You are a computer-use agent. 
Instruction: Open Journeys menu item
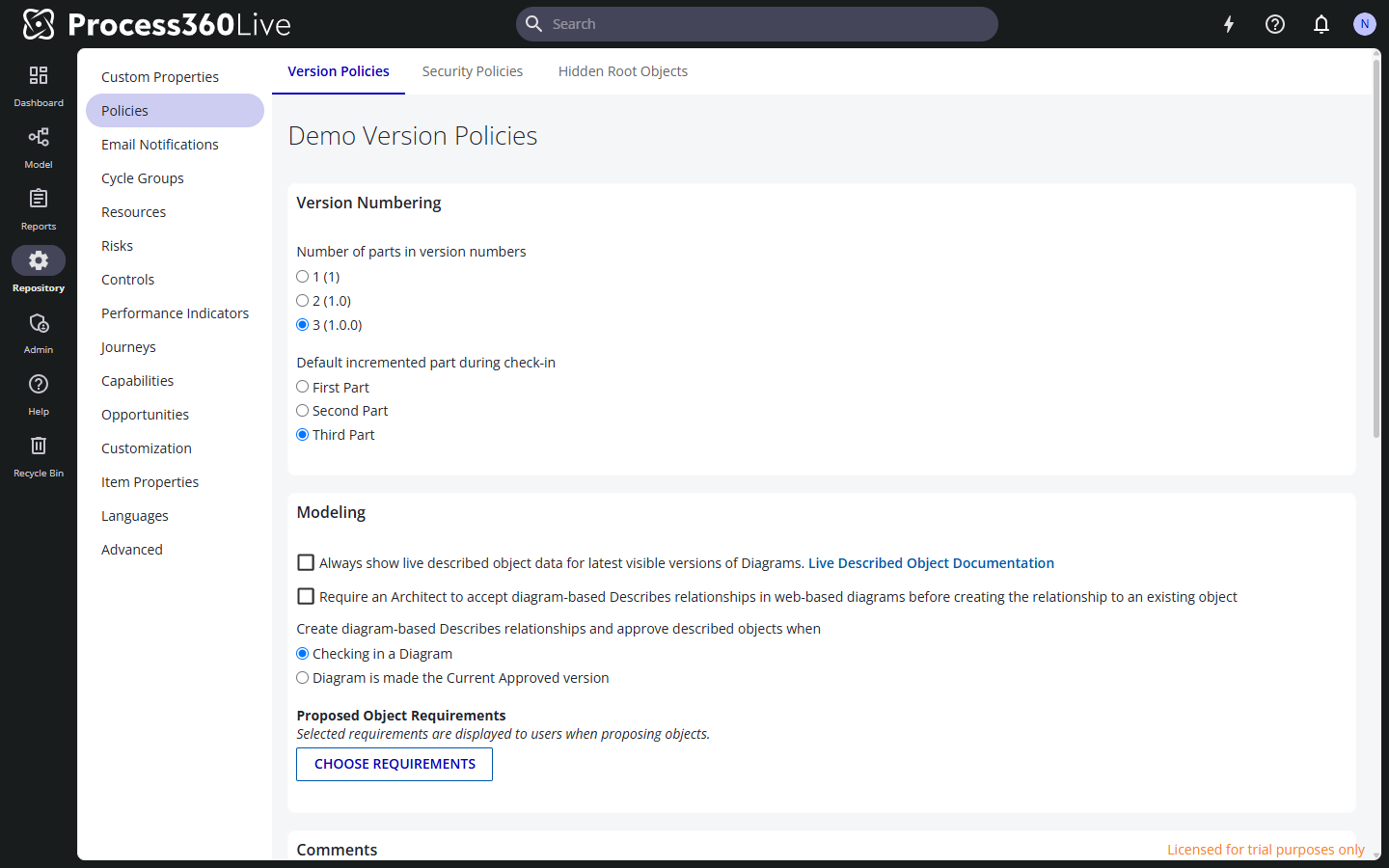[x=175, y=347]
